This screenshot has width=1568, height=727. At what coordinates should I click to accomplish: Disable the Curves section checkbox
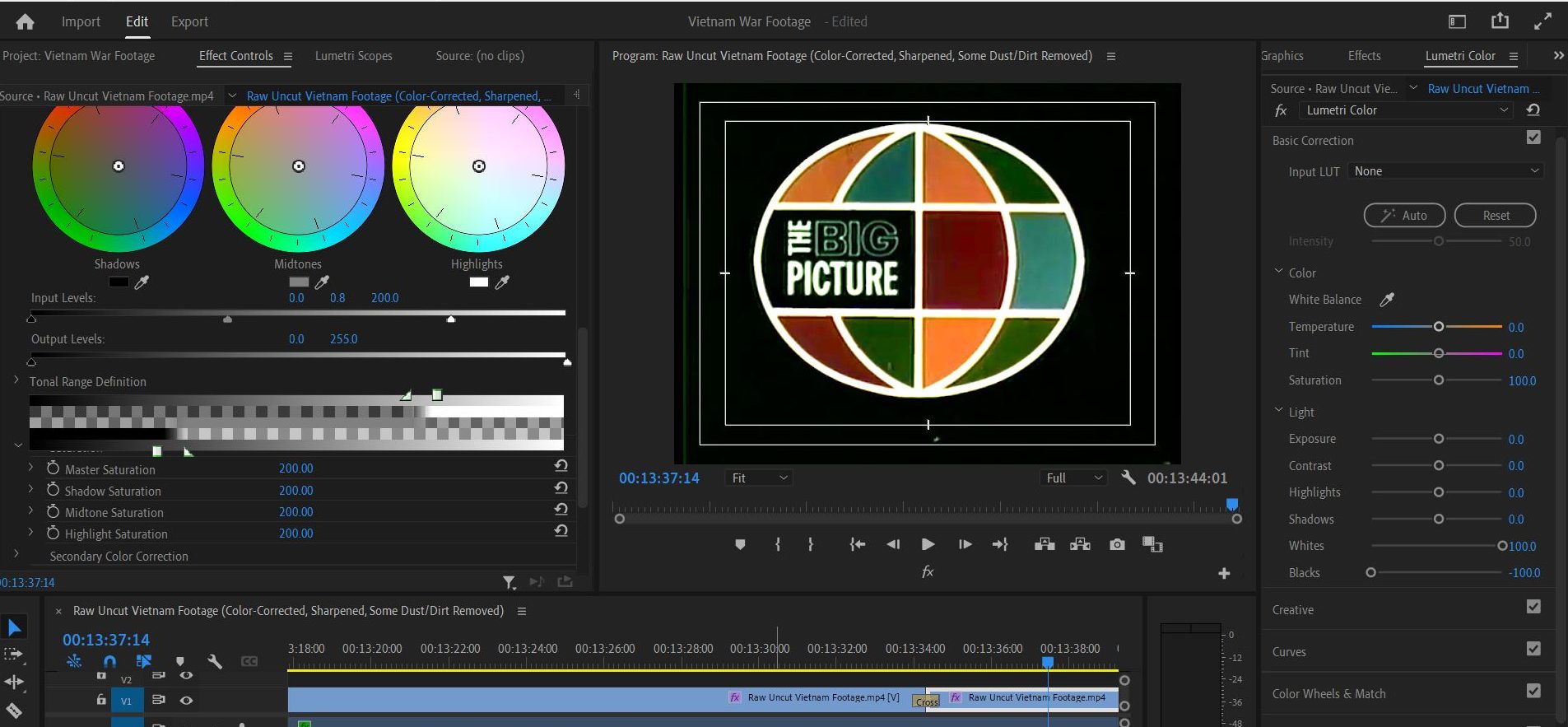(x=1533, y=649)
